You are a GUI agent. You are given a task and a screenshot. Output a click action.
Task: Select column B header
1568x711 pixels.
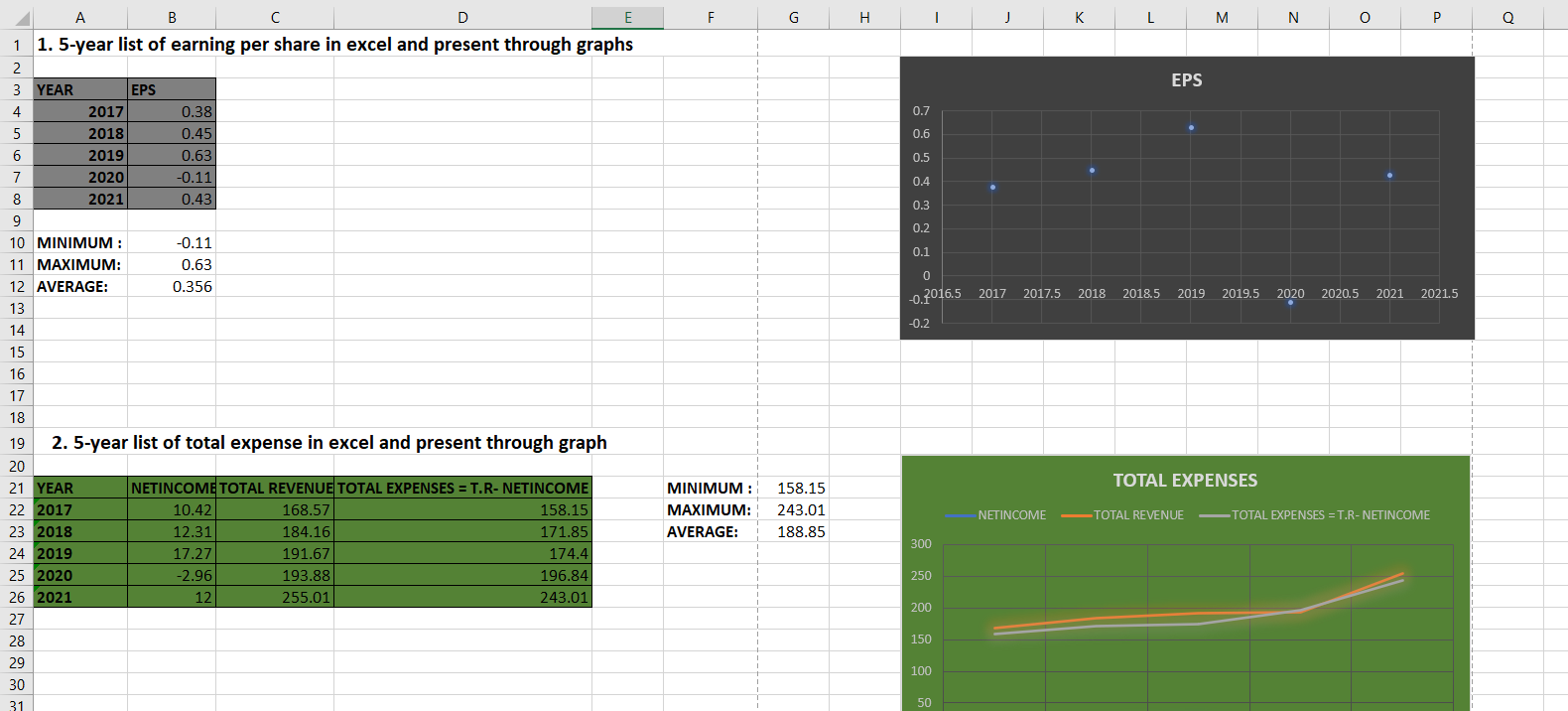(172, 17)
